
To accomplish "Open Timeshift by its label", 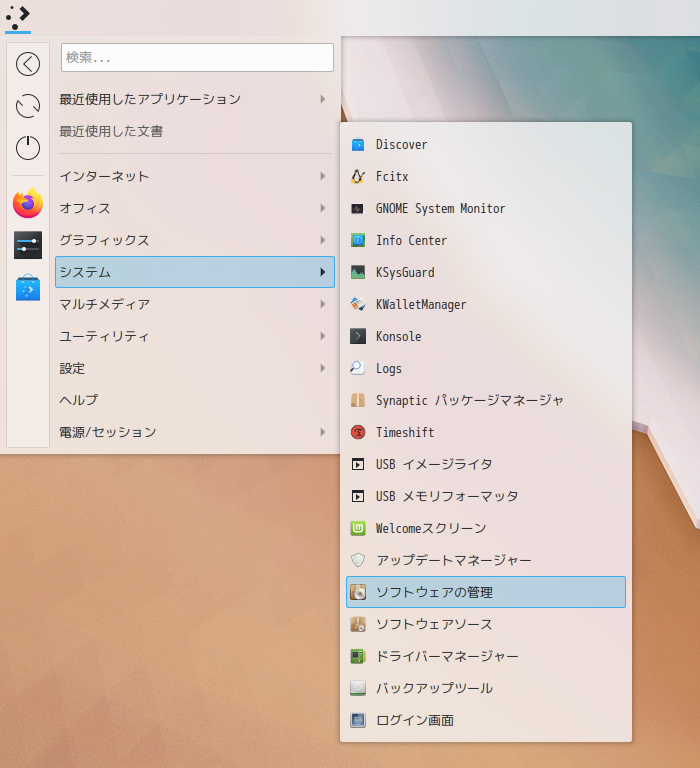I will tap(405, 432).
